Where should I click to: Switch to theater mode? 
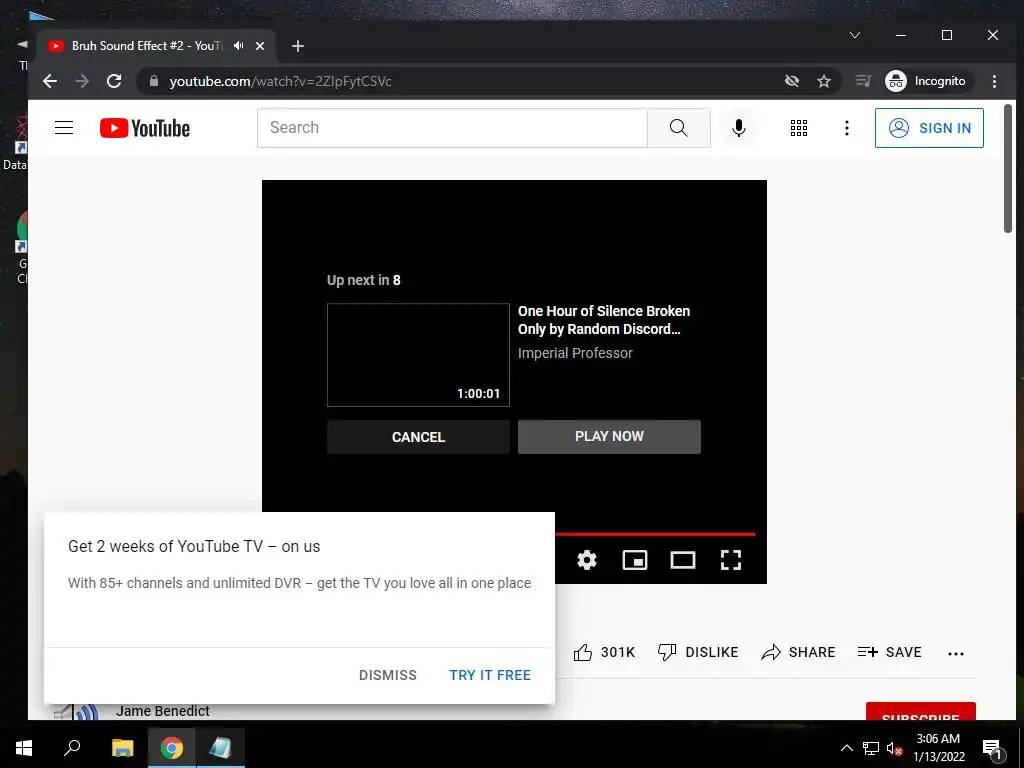[x=683, y=560]
